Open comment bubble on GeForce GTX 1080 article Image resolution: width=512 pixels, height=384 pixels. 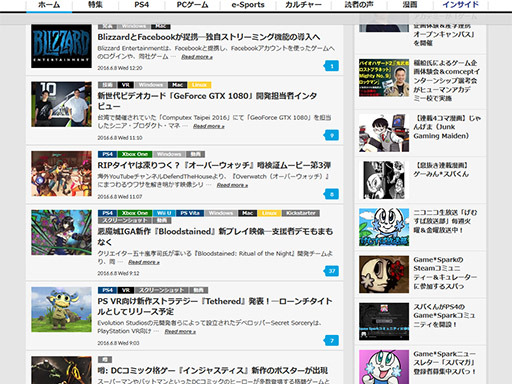pos(331,135)
